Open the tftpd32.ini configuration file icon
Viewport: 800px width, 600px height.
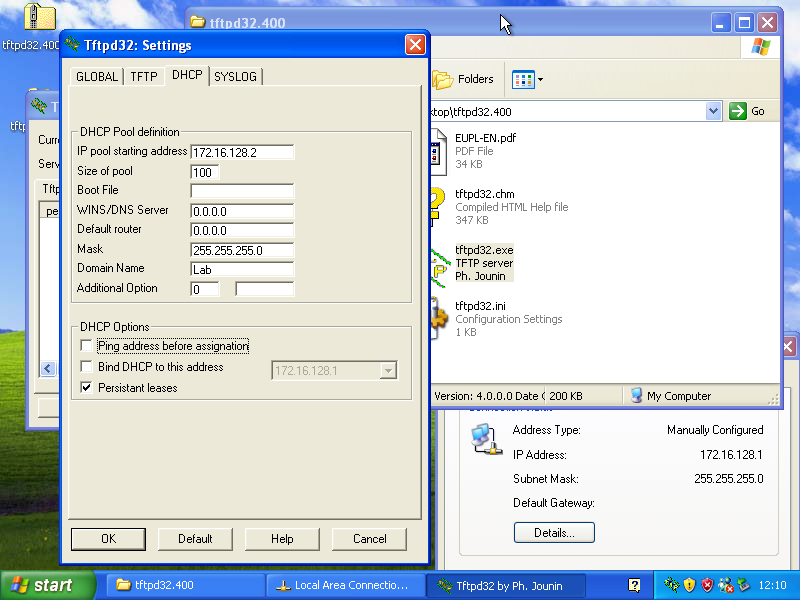(438, 318)
